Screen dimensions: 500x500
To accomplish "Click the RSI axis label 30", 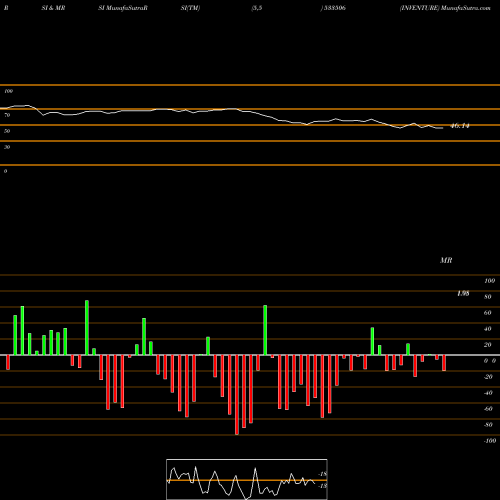I will point(7,147).
